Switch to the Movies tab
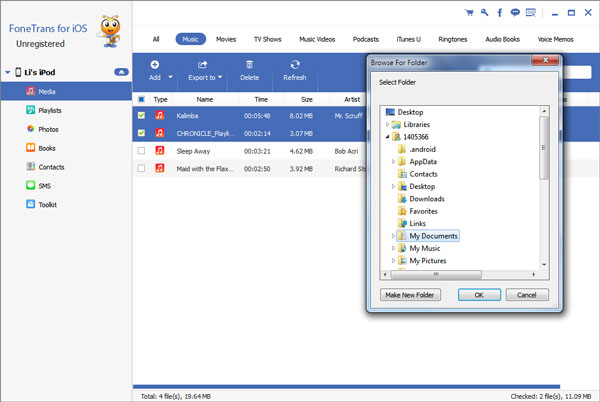The width and height of the screenshot is (600, 402). 226,39
